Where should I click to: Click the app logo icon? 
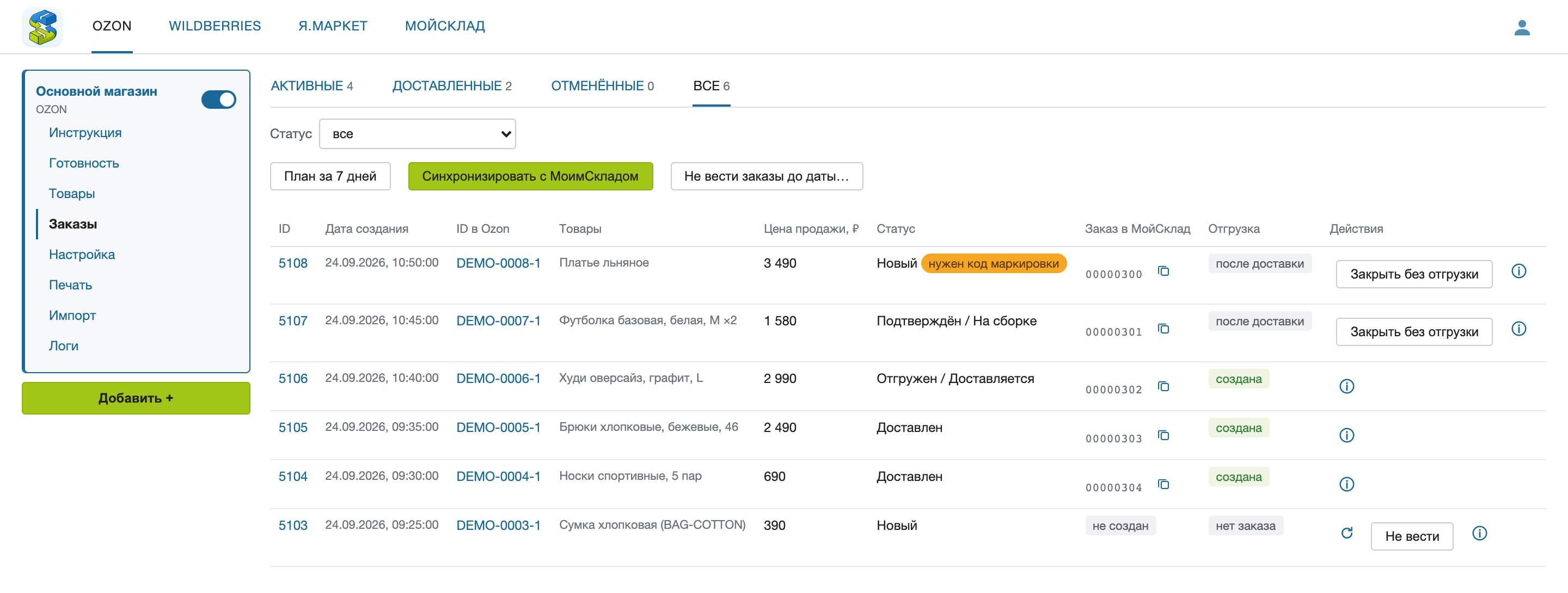42,27
